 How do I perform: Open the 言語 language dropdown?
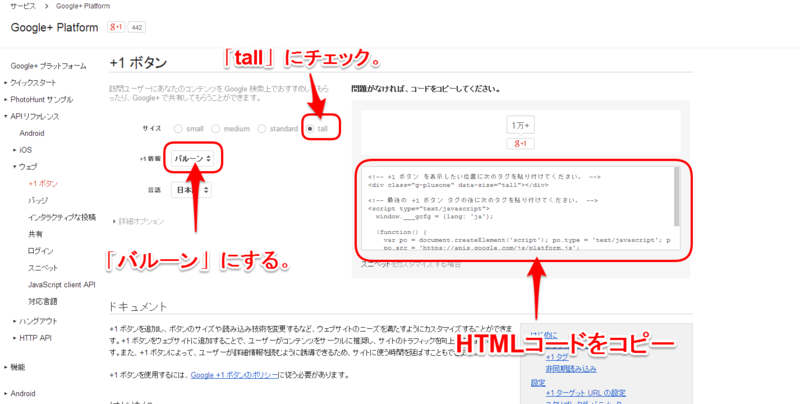(191, 190)
